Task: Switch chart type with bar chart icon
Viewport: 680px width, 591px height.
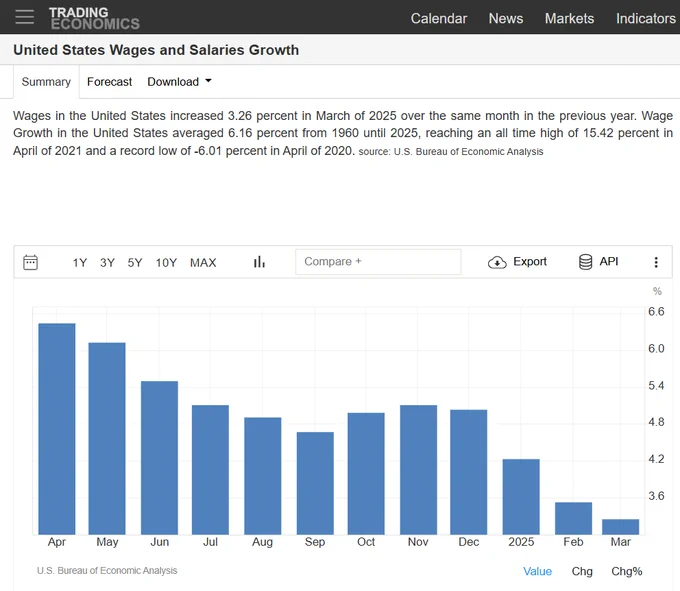Action: 259,262
